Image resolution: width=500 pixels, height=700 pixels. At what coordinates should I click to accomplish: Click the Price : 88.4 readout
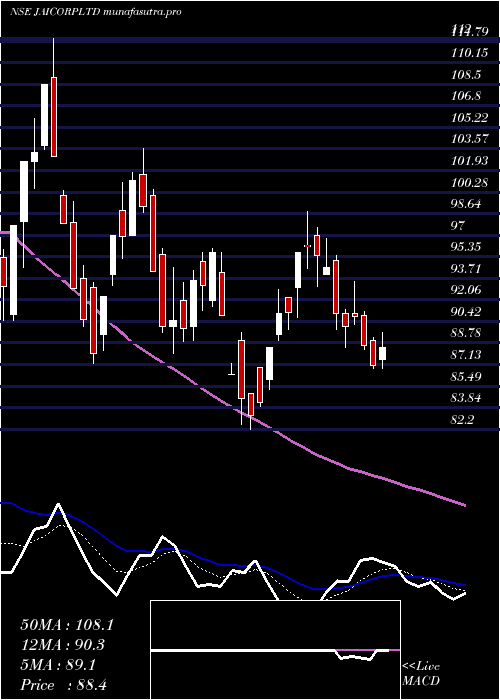coord(63,685)
